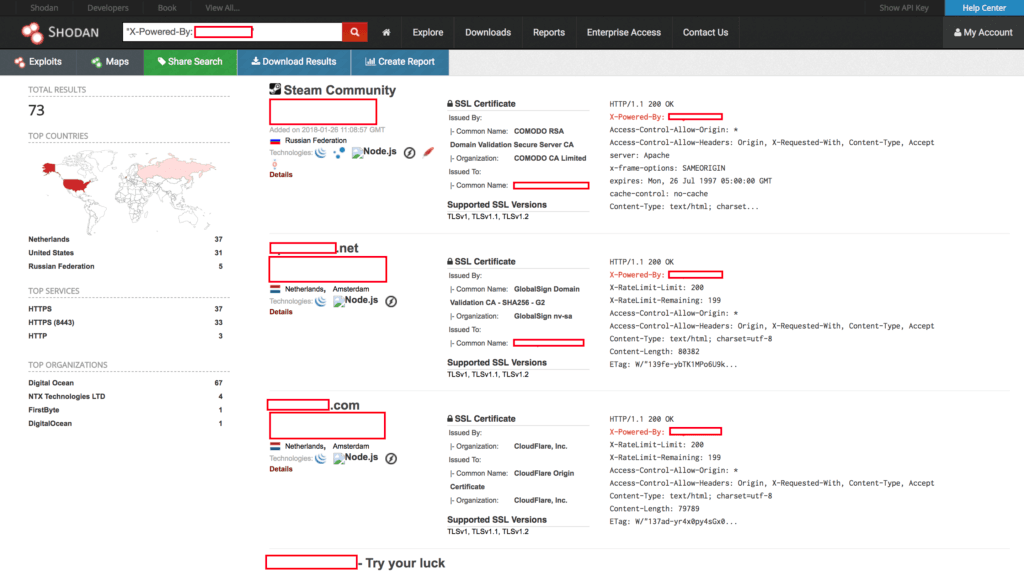Click the Apache feather icon in Steam Community result
1024x571 pixels.
pyautogui.click(x=429, y=153)
